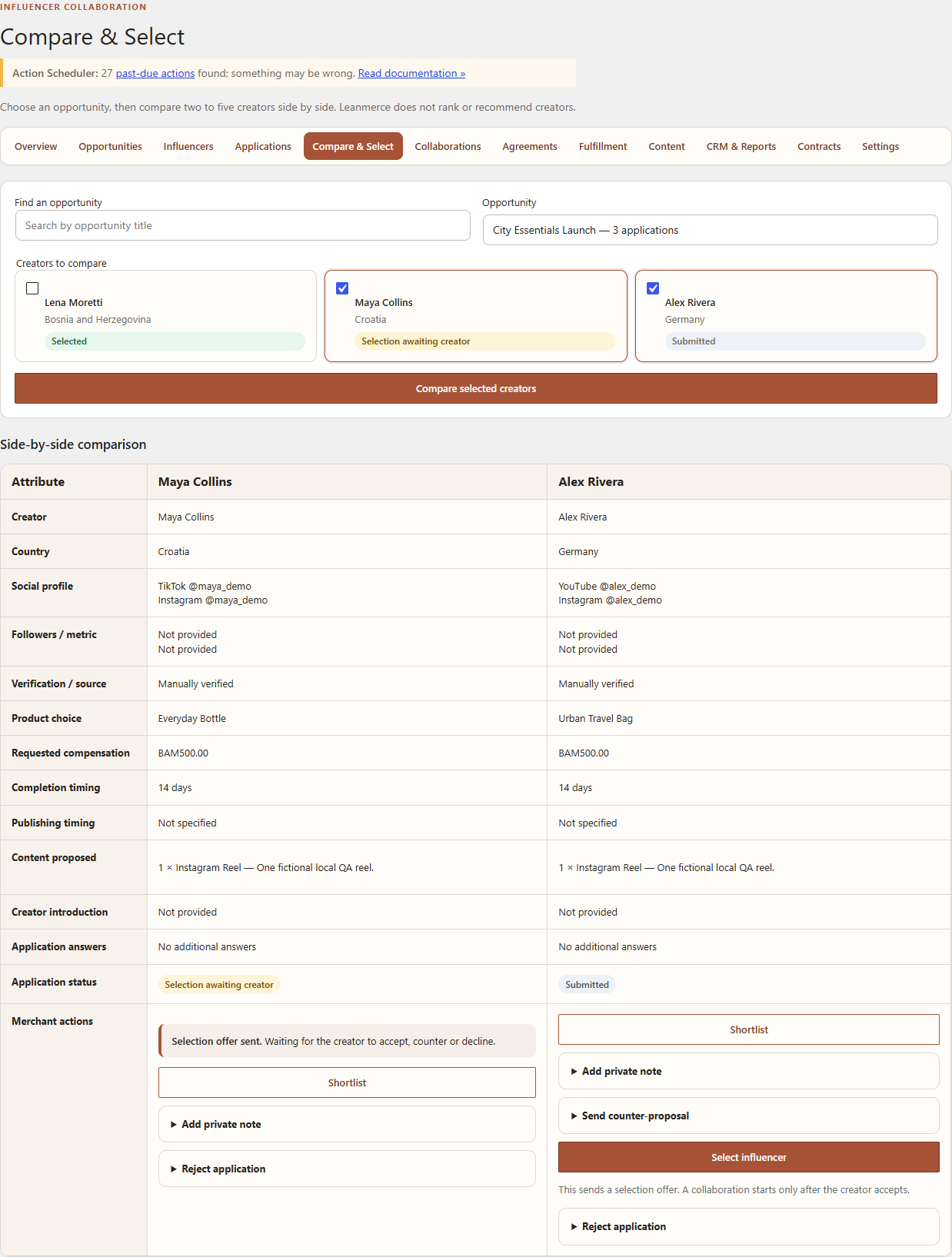Click the Submitted badge on Alex Rivera's card
Viewport: 952px width, 1257px height.
point(795,341)
